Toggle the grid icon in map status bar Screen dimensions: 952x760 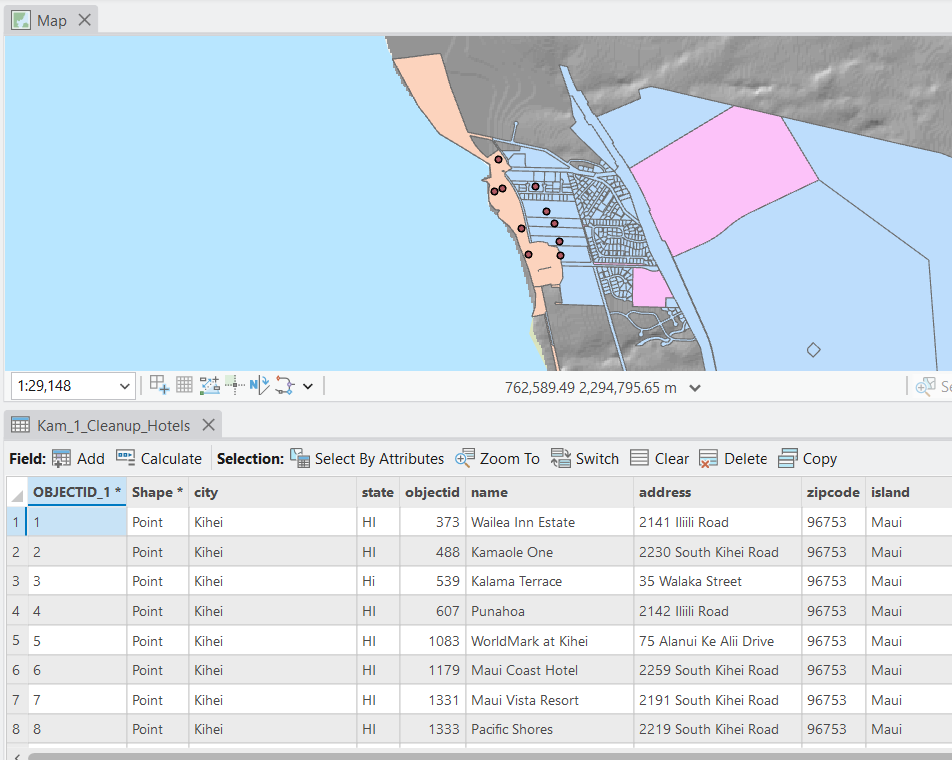(x=184, y=384)
